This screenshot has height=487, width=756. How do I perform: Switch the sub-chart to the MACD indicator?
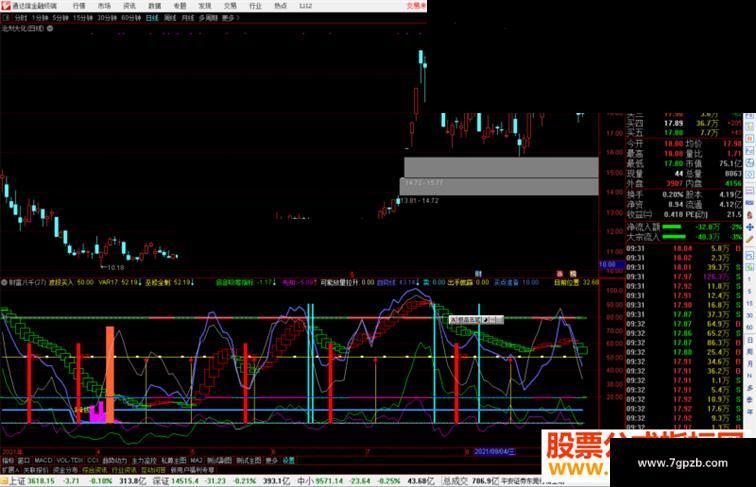[x=43, y=460]
